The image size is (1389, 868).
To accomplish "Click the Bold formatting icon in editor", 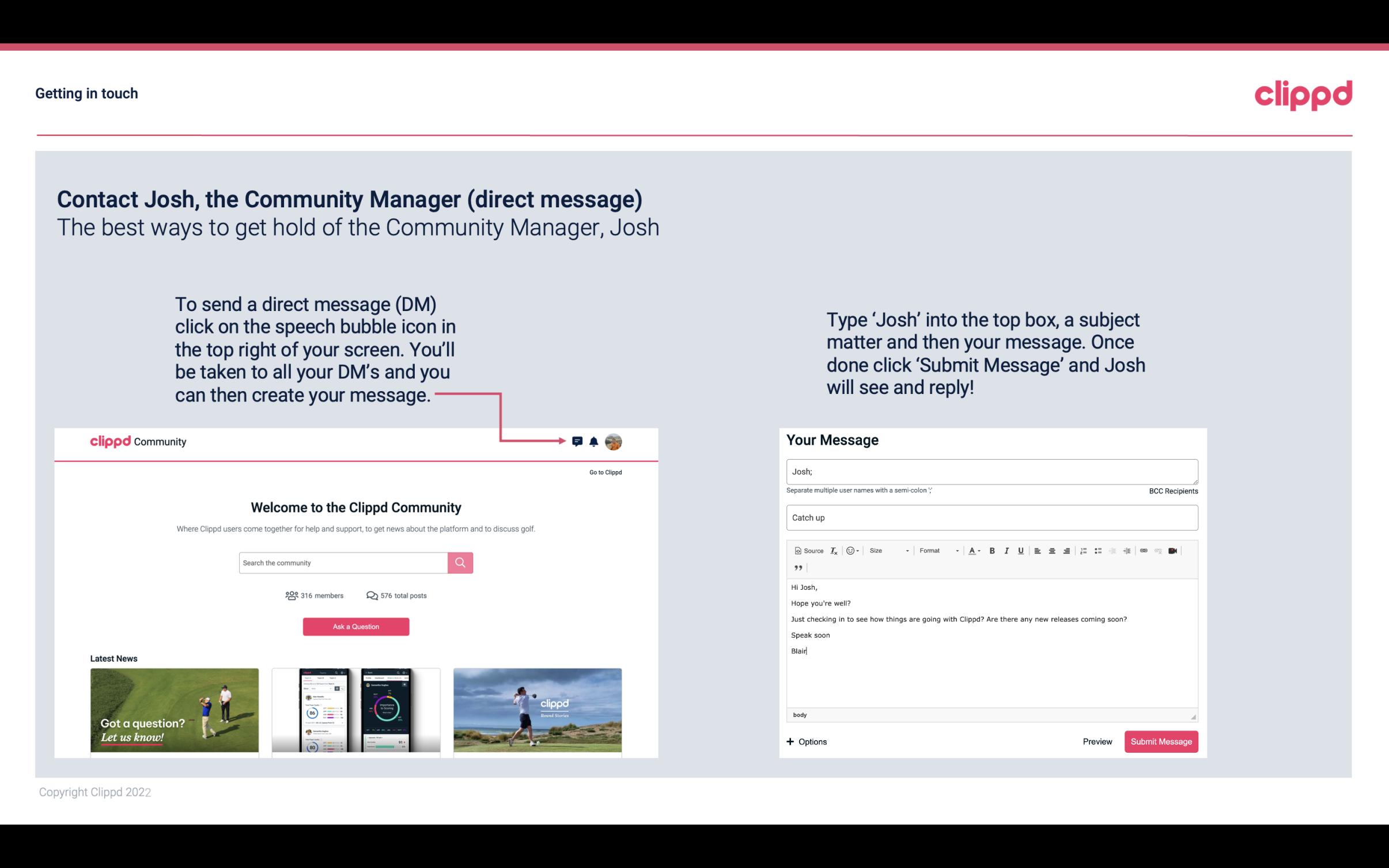I will 993,550.
